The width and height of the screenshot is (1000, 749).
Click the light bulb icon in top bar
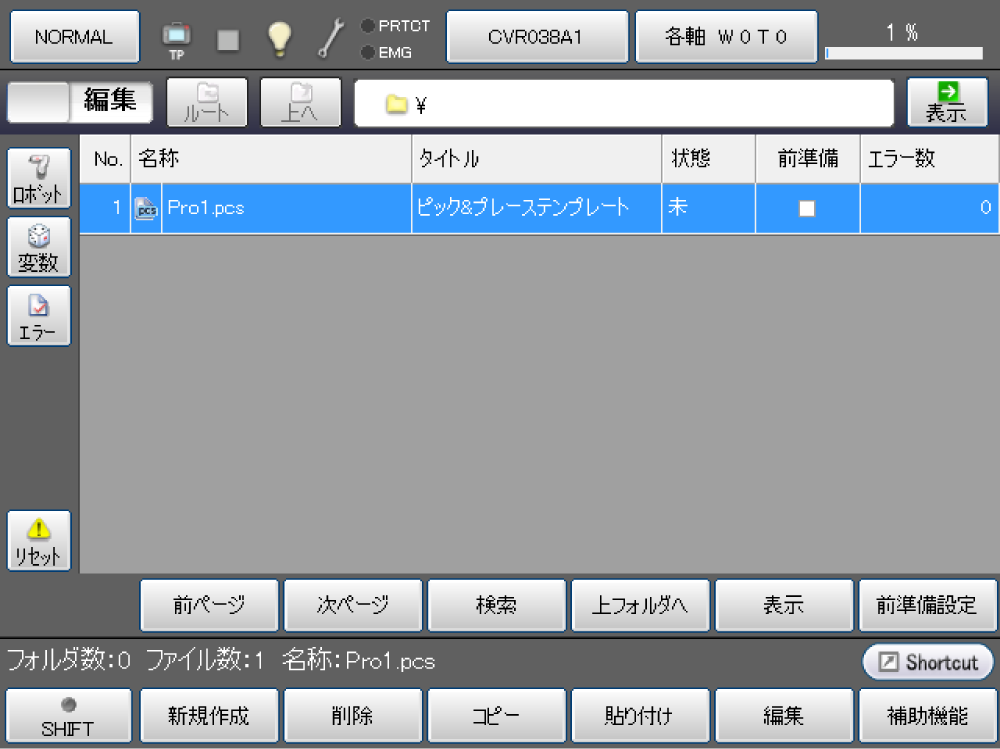click(279, 38)
